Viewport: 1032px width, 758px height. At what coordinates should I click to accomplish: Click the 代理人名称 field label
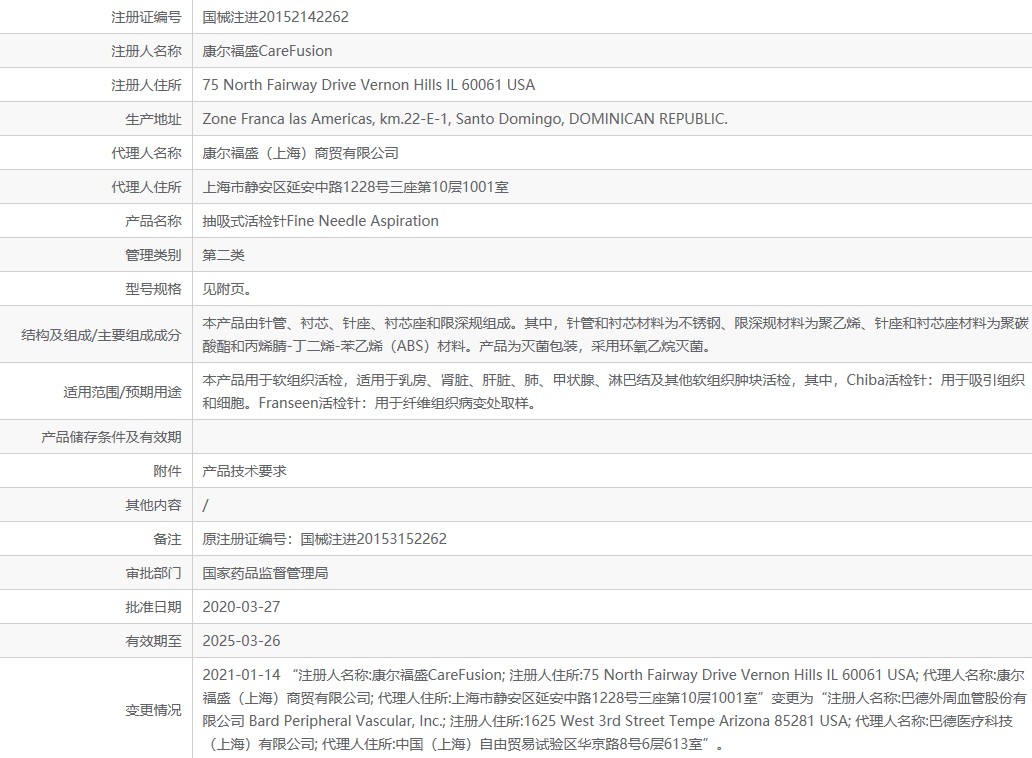(146, 153)
